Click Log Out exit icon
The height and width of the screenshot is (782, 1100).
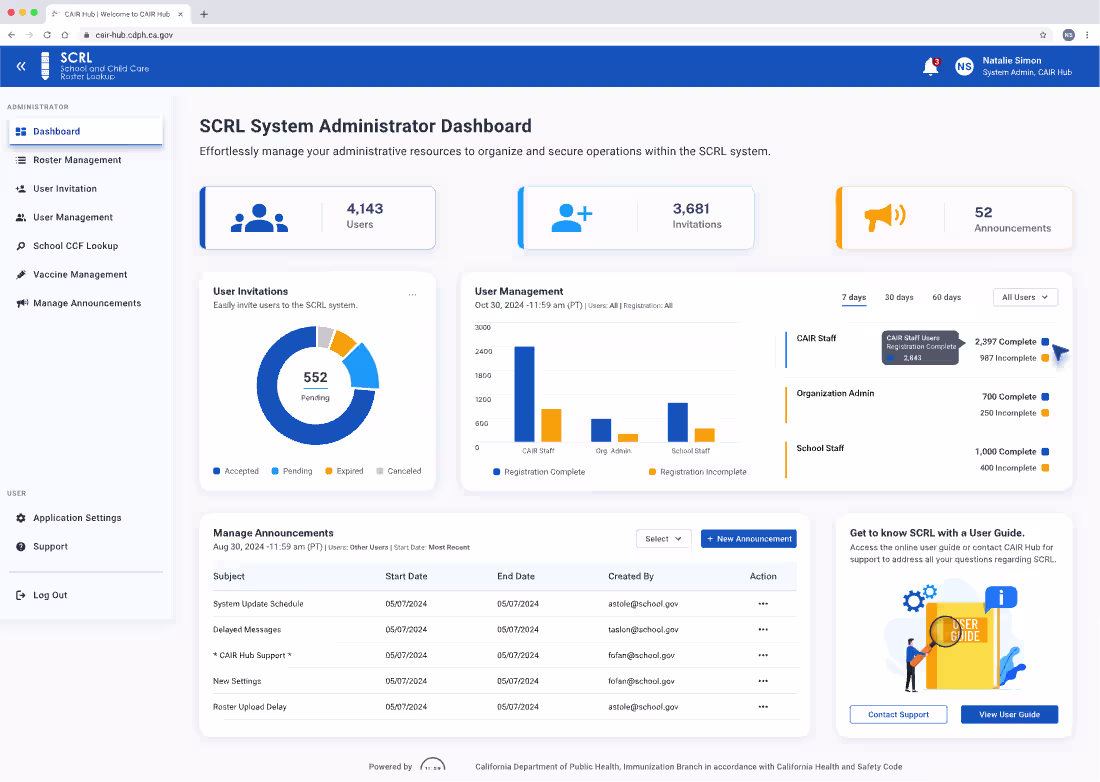point(21,595)
